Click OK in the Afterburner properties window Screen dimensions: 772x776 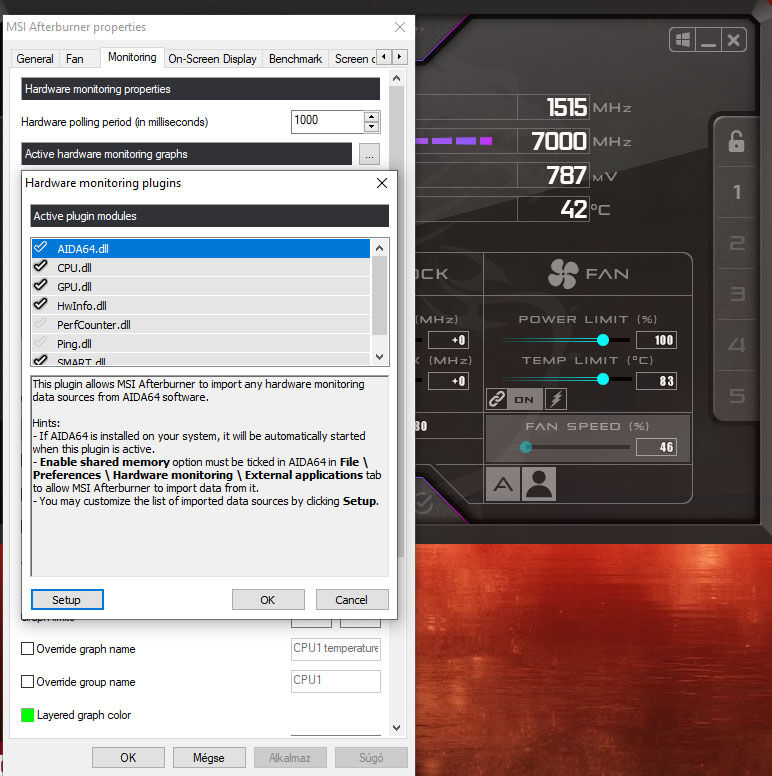128,758
